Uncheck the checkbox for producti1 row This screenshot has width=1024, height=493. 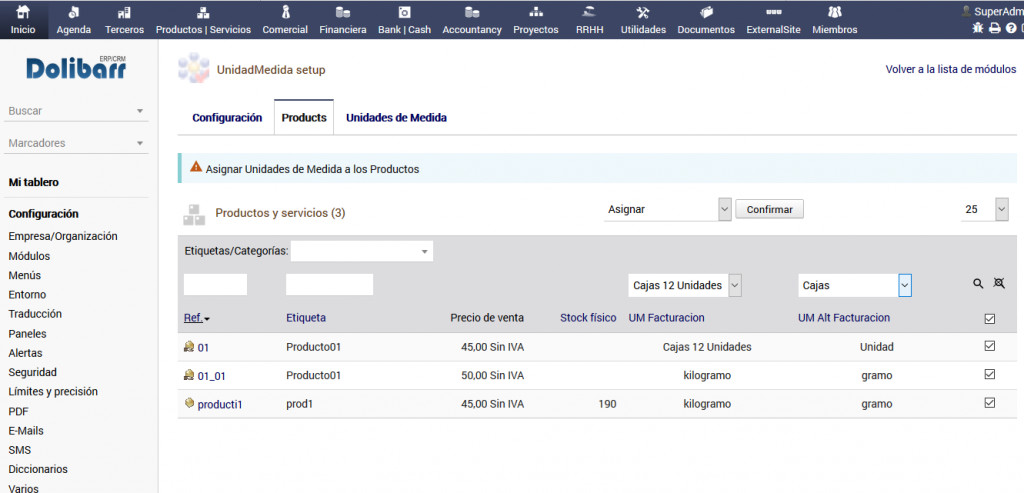989,403
